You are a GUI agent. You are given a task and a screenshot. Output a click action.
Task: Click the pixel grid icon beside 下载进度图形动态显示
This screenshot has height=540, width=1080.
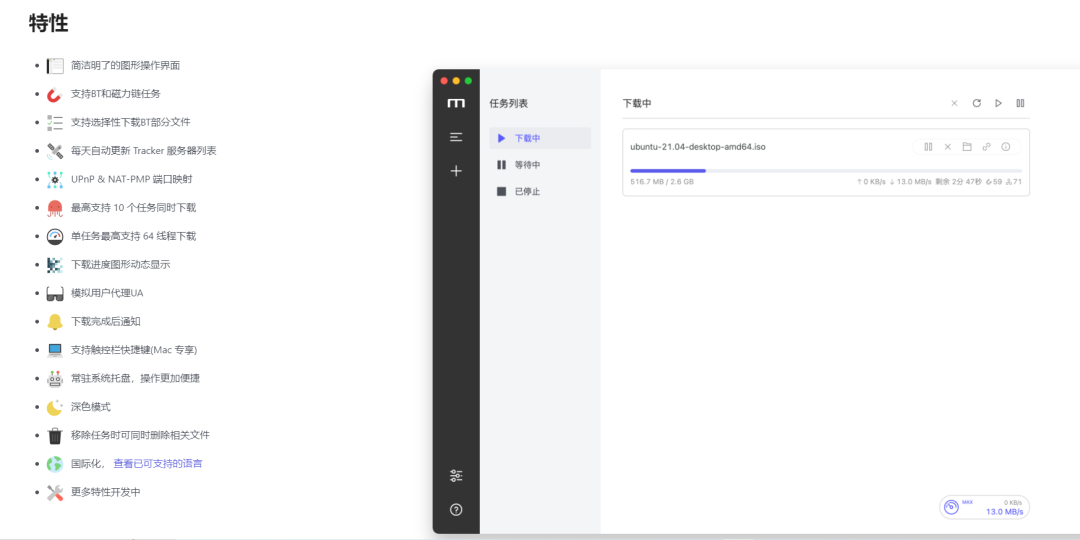(x=55, y=264)
